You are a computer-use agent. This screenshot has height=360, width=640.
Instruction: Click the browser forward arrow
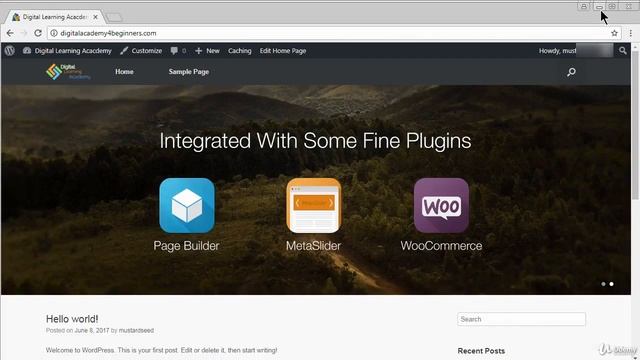pos(24,33)
